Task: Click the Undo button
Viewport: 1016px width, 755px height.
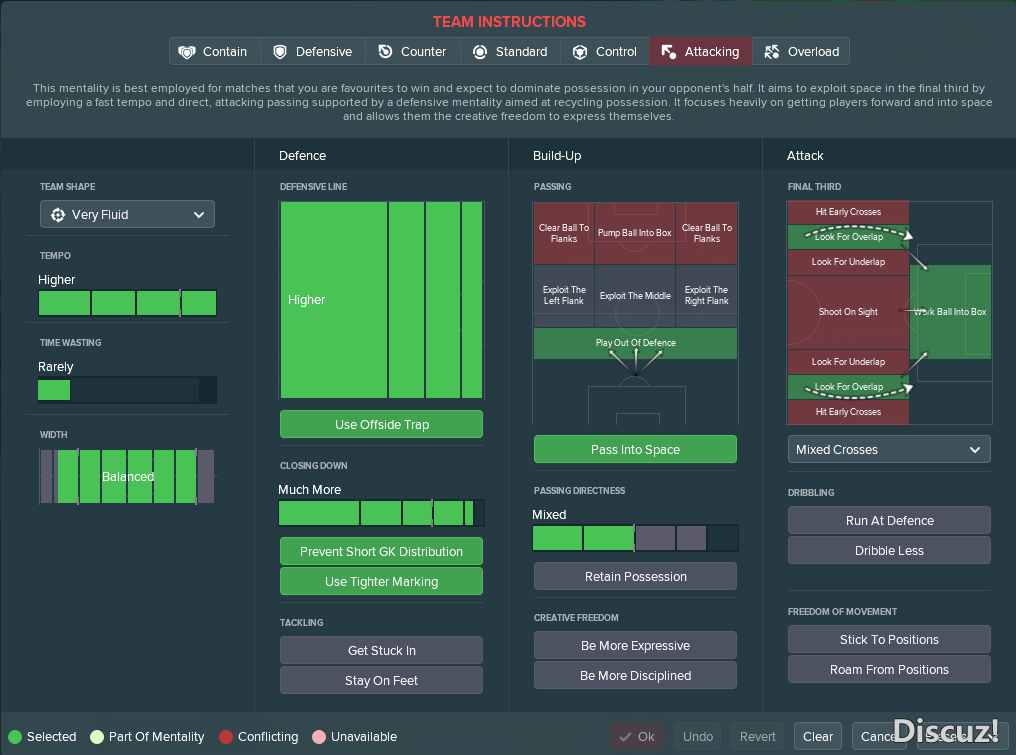Action: point(698,737)
